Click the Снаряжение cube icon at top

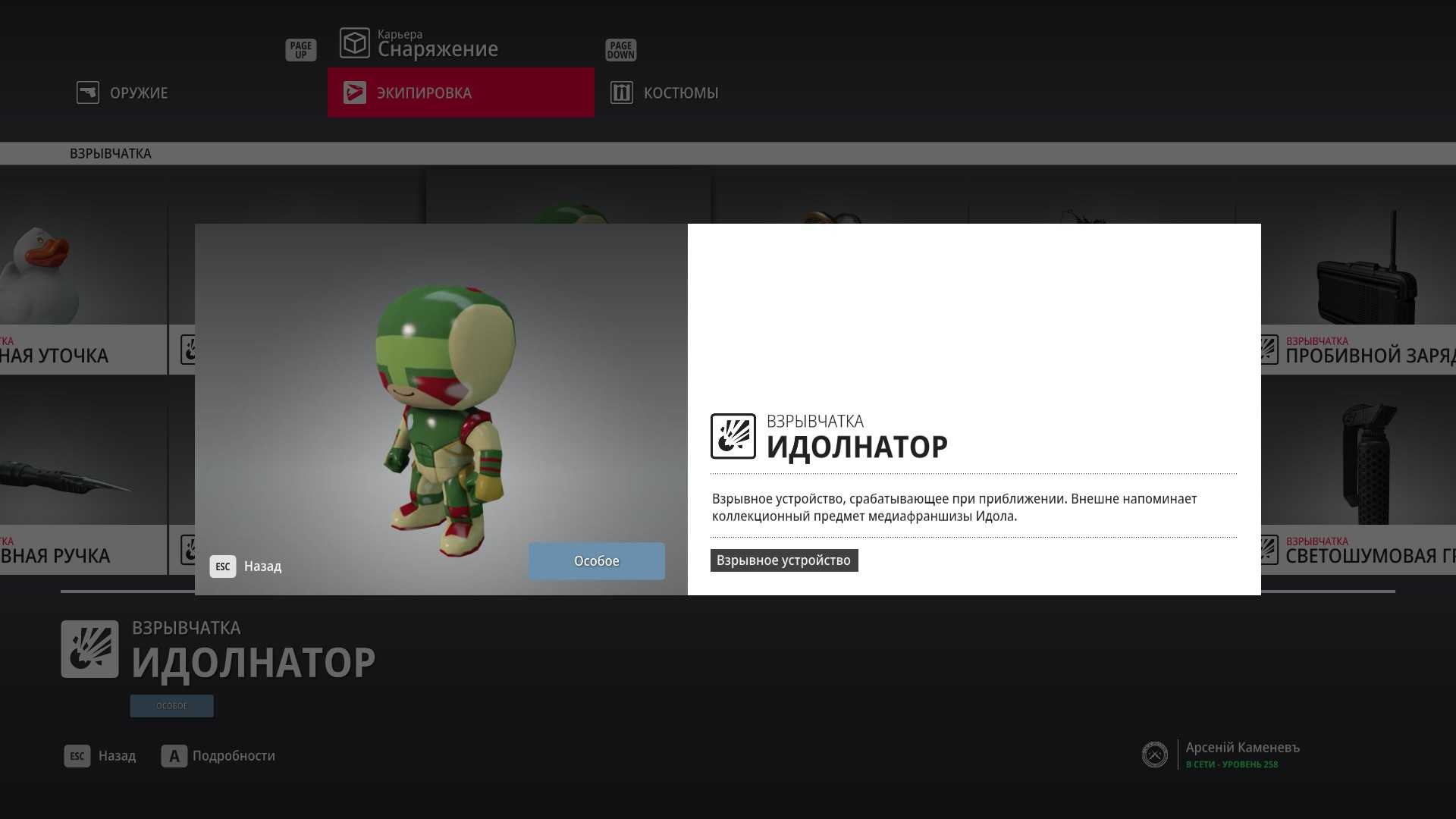[354, 43]
